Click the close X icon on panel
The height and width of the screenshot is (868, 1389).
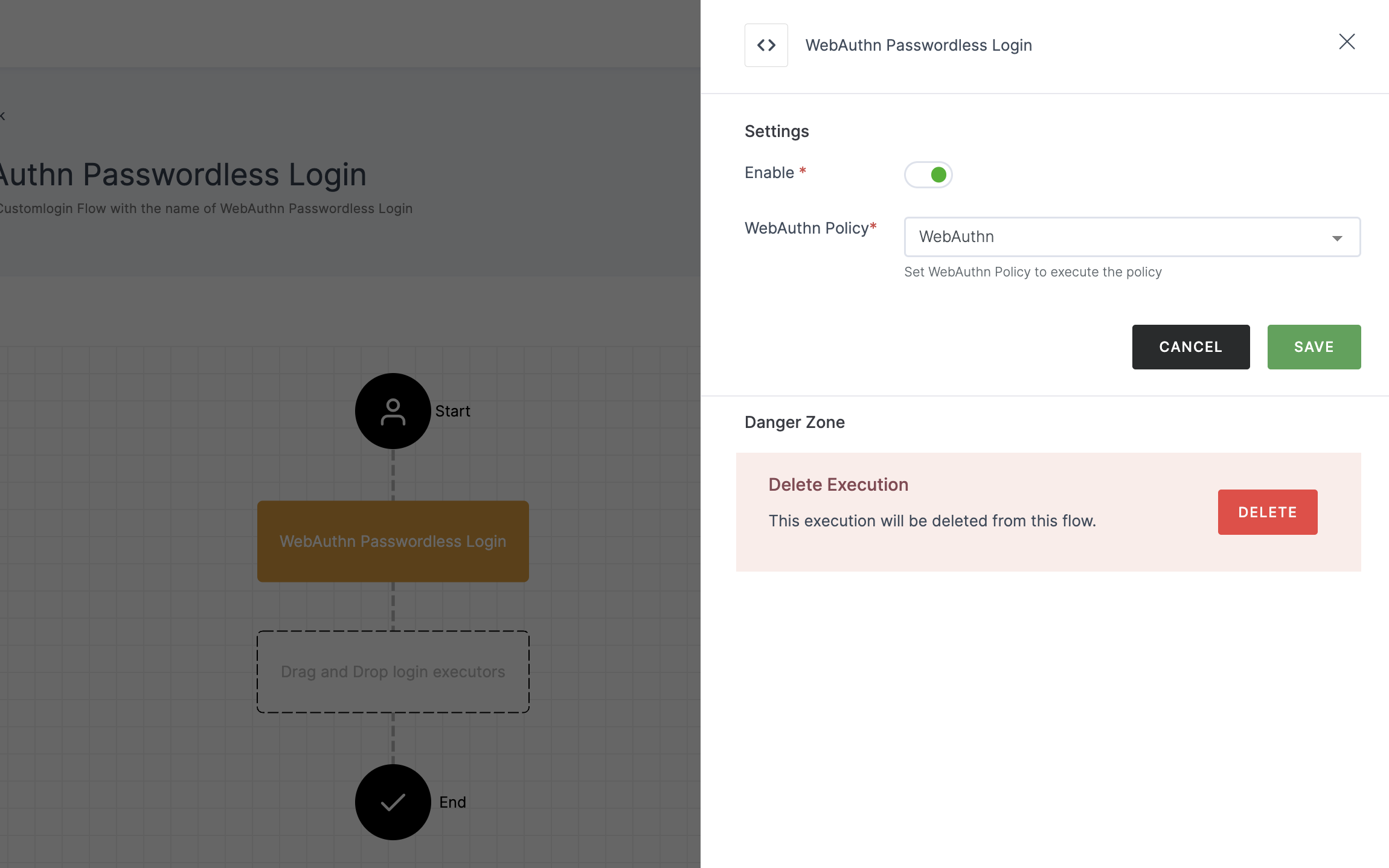click(x=1347, y=41)
